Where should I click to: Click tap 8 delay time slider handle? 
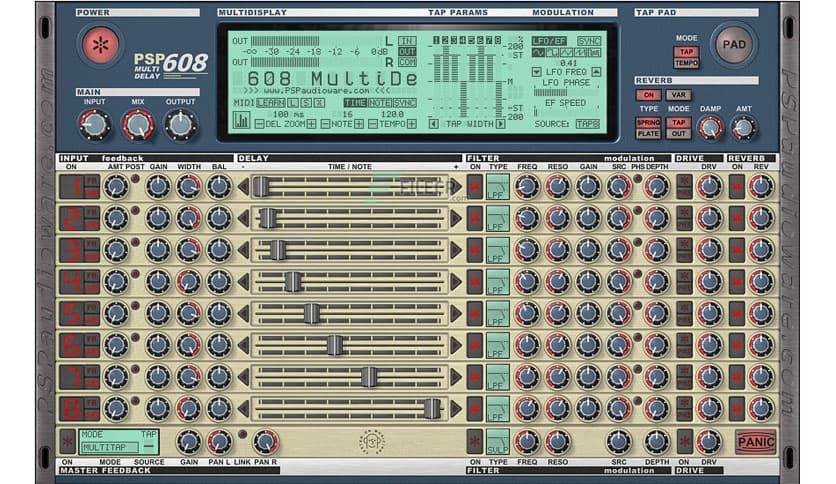(432, 409)
